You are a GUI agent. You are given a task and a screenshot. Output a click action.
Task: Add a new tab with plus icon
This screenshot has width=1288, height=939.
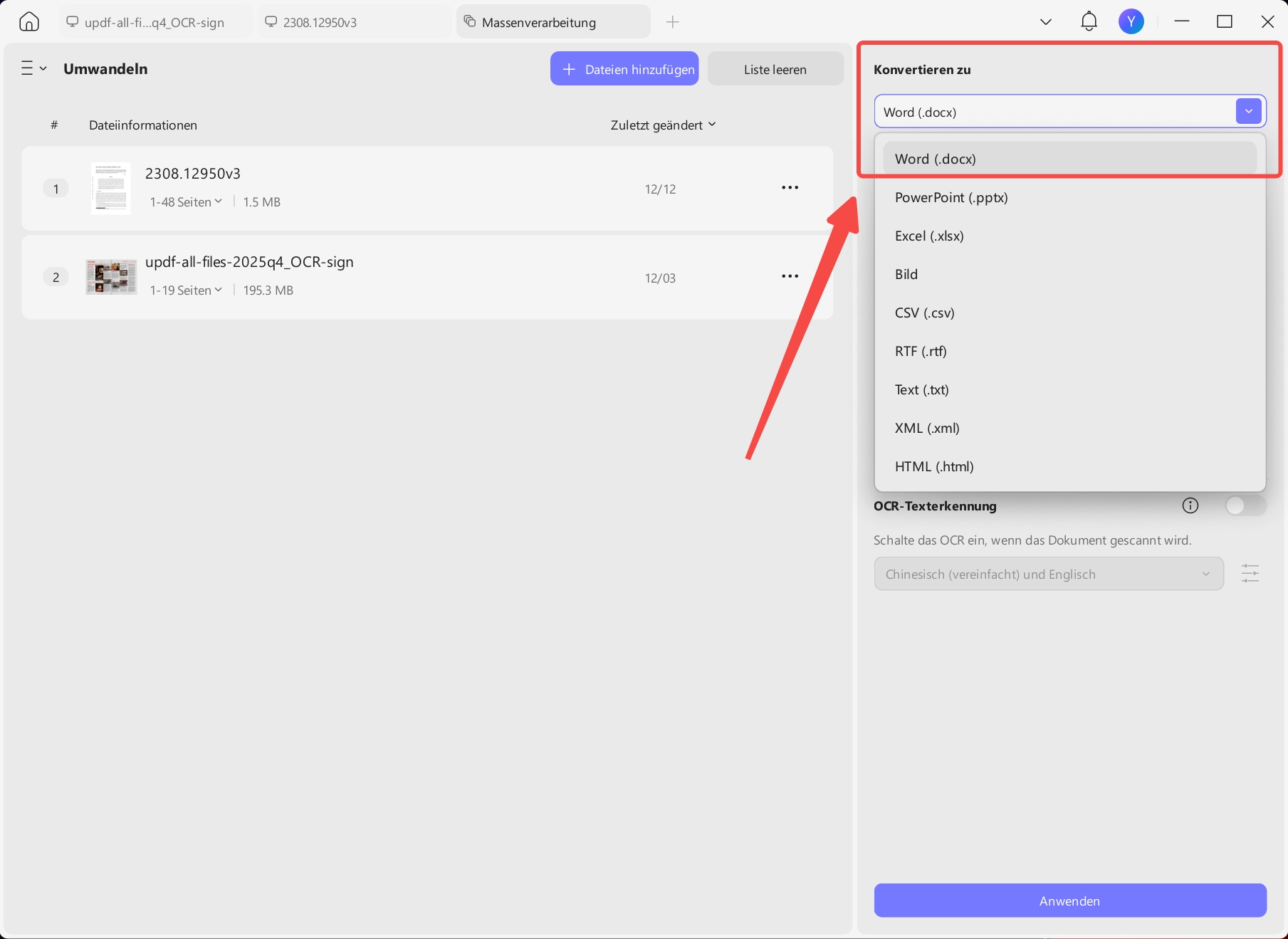point(672,22)
